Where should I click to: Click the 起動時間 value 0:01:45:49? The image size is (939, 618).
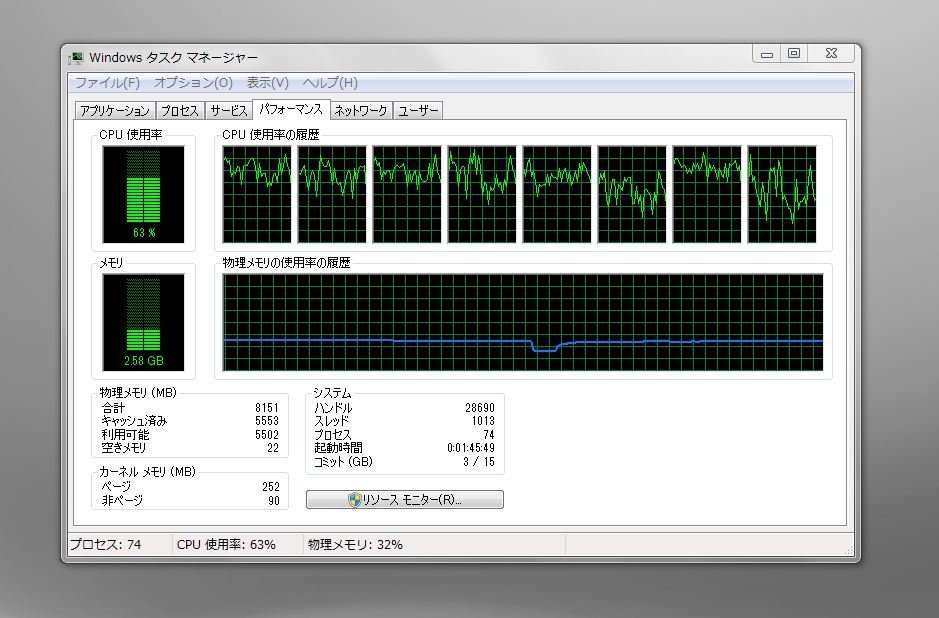[471, 448]
